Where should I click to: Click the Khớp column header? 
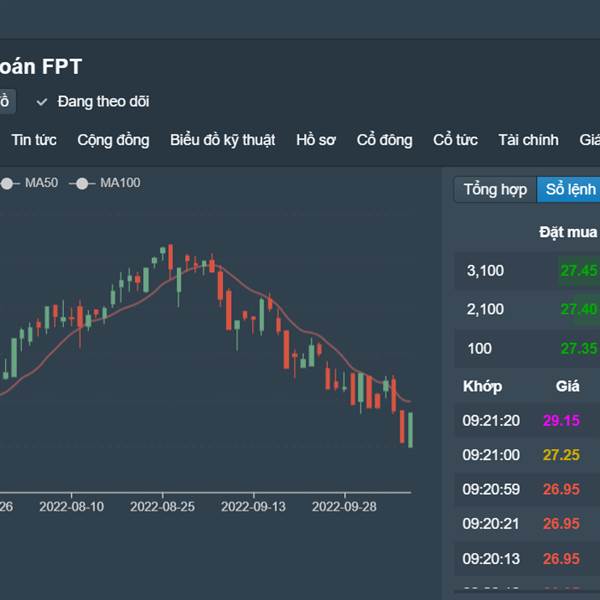(x=483, y=386)
